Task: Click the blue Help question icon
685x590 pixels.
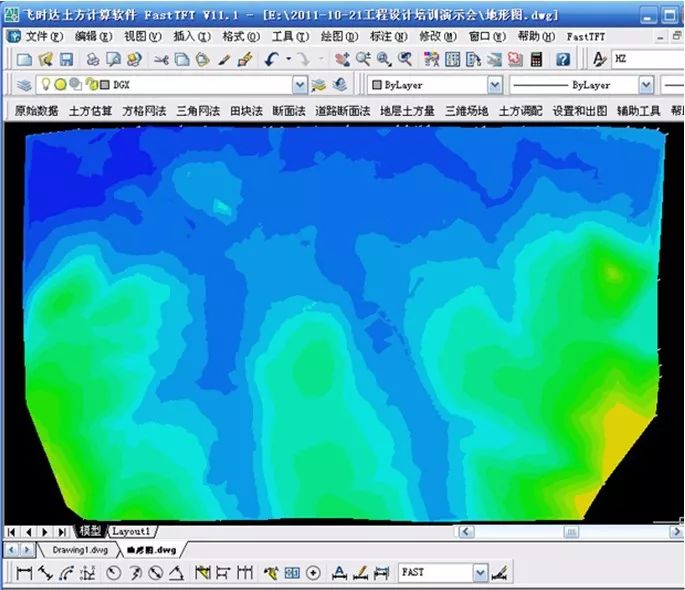Action: point(563,59)
